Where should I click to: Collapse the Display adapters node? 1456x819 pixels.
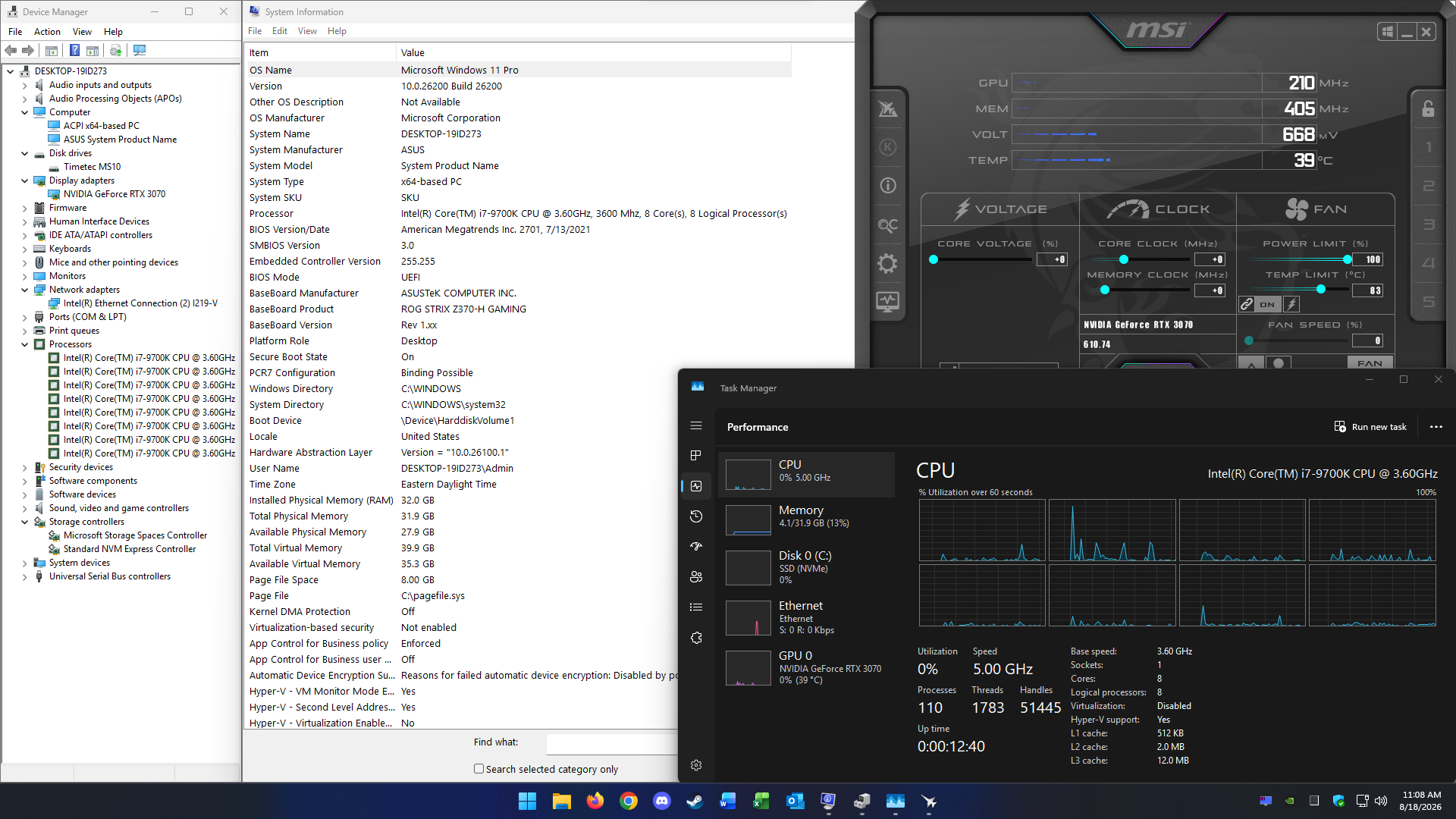[24, 180]
